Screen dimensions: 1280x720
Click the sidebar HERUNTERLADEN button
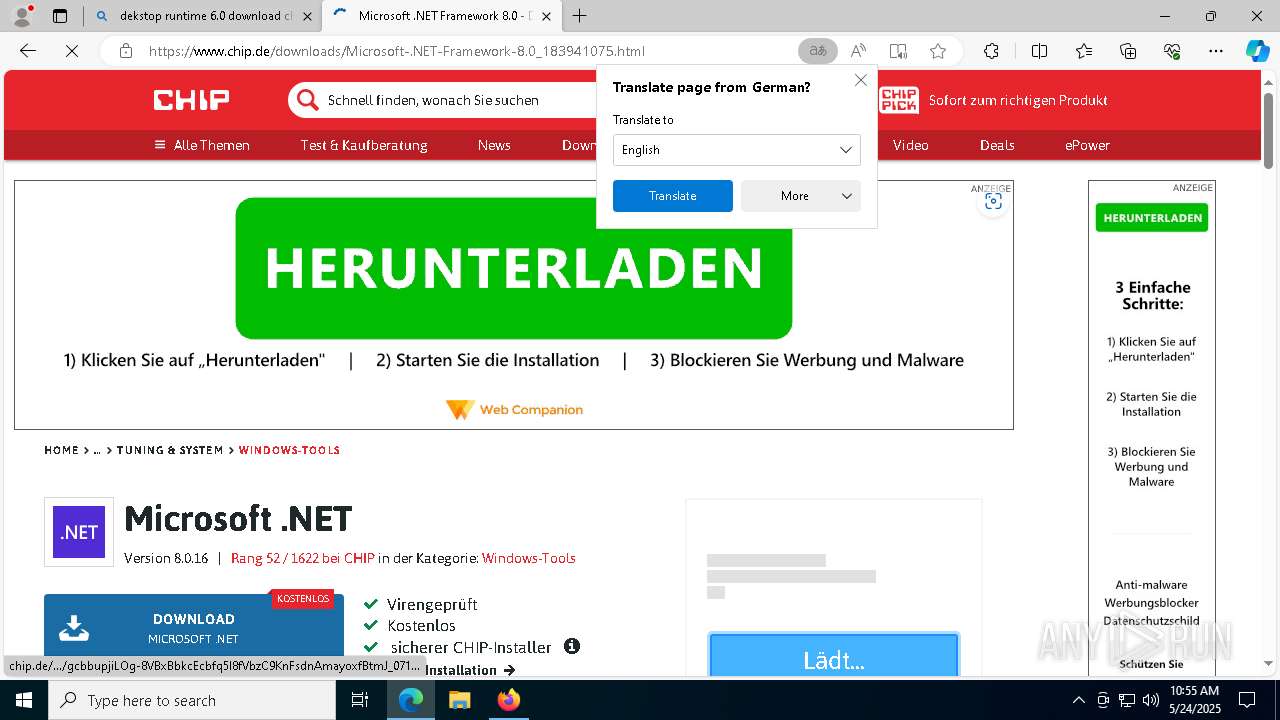tap(1152, 218)
